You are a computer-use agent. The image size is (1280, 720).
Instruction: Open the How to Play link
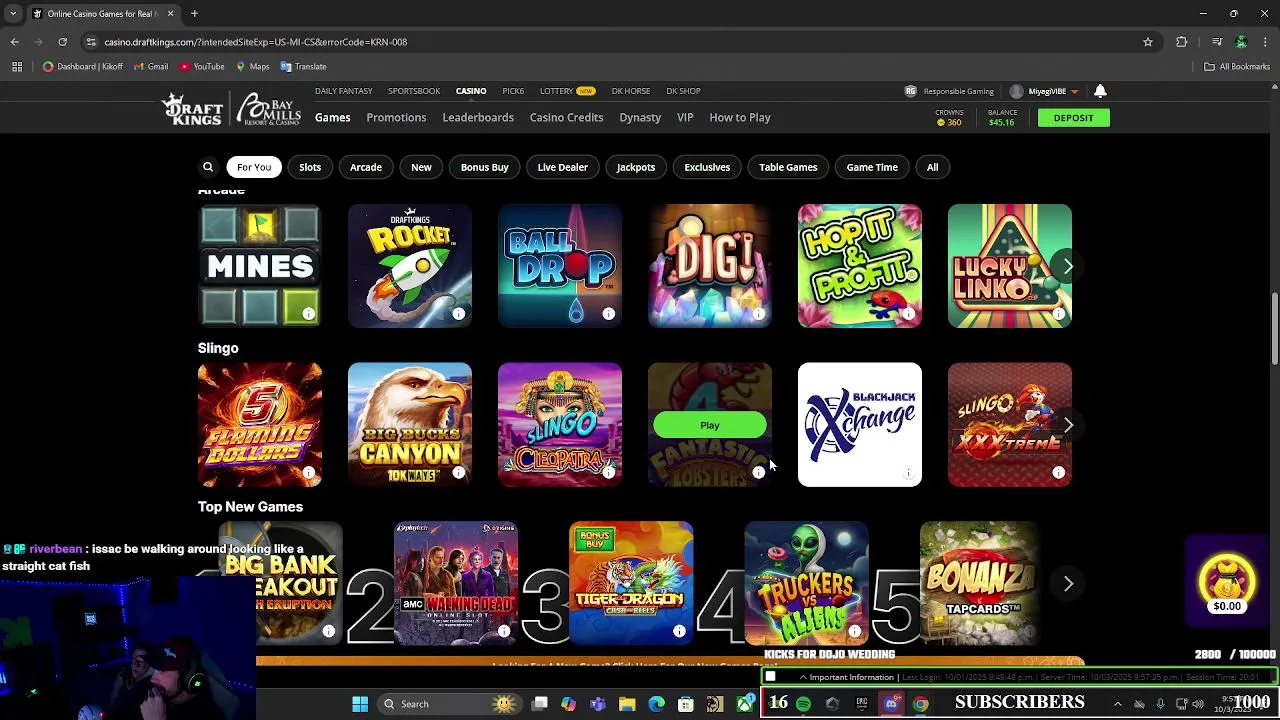click(x=740, y=117)
